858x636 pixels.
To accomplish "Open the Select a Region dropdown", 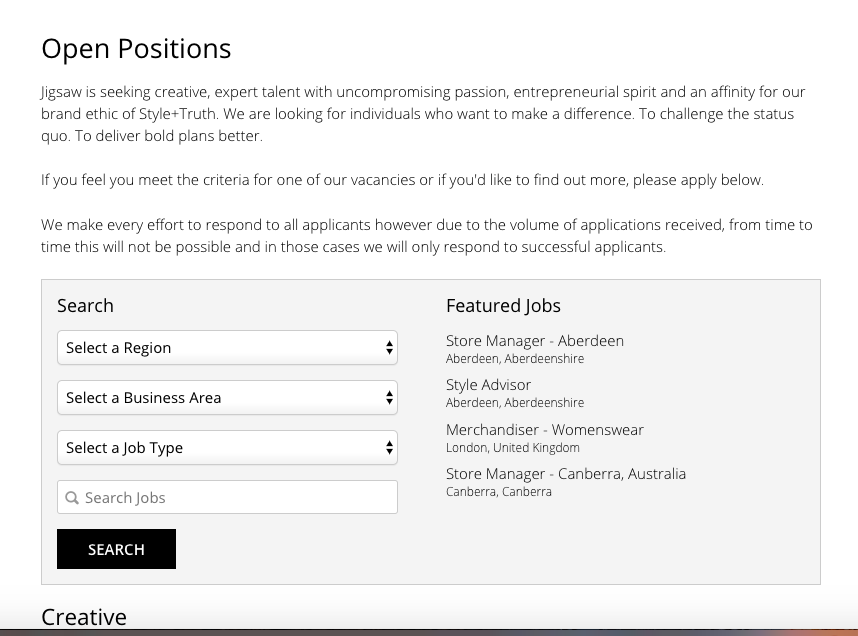I will click(x=227, y=348).
